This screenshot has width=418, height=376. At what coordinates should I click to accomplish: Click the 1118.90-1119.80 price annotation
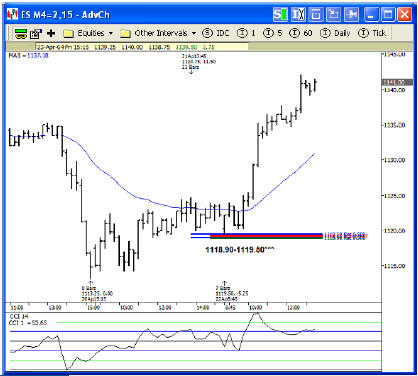tap(239, 250)
